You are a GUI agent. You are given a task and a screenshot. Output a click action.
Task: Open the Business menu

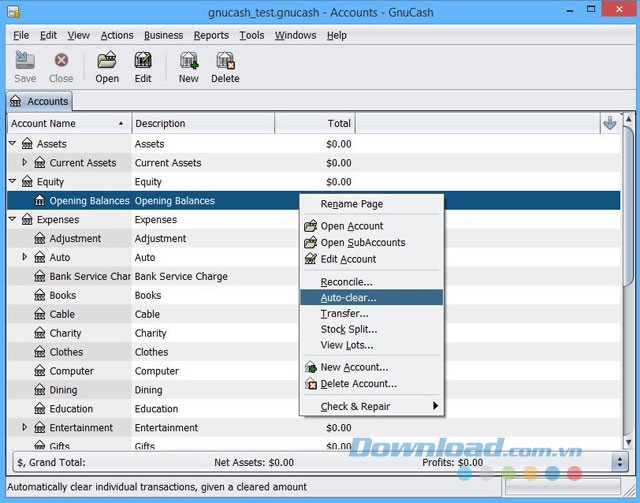[163, 35]
